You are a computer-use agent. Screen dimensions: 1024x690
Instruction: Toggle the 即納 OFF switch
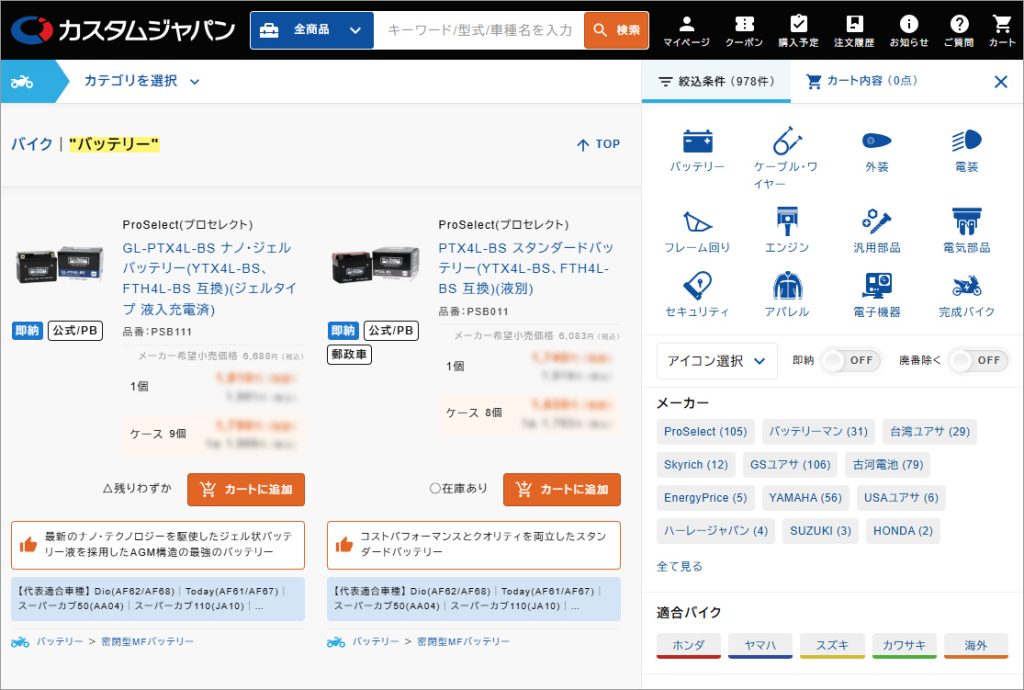[x=851, y=360]
